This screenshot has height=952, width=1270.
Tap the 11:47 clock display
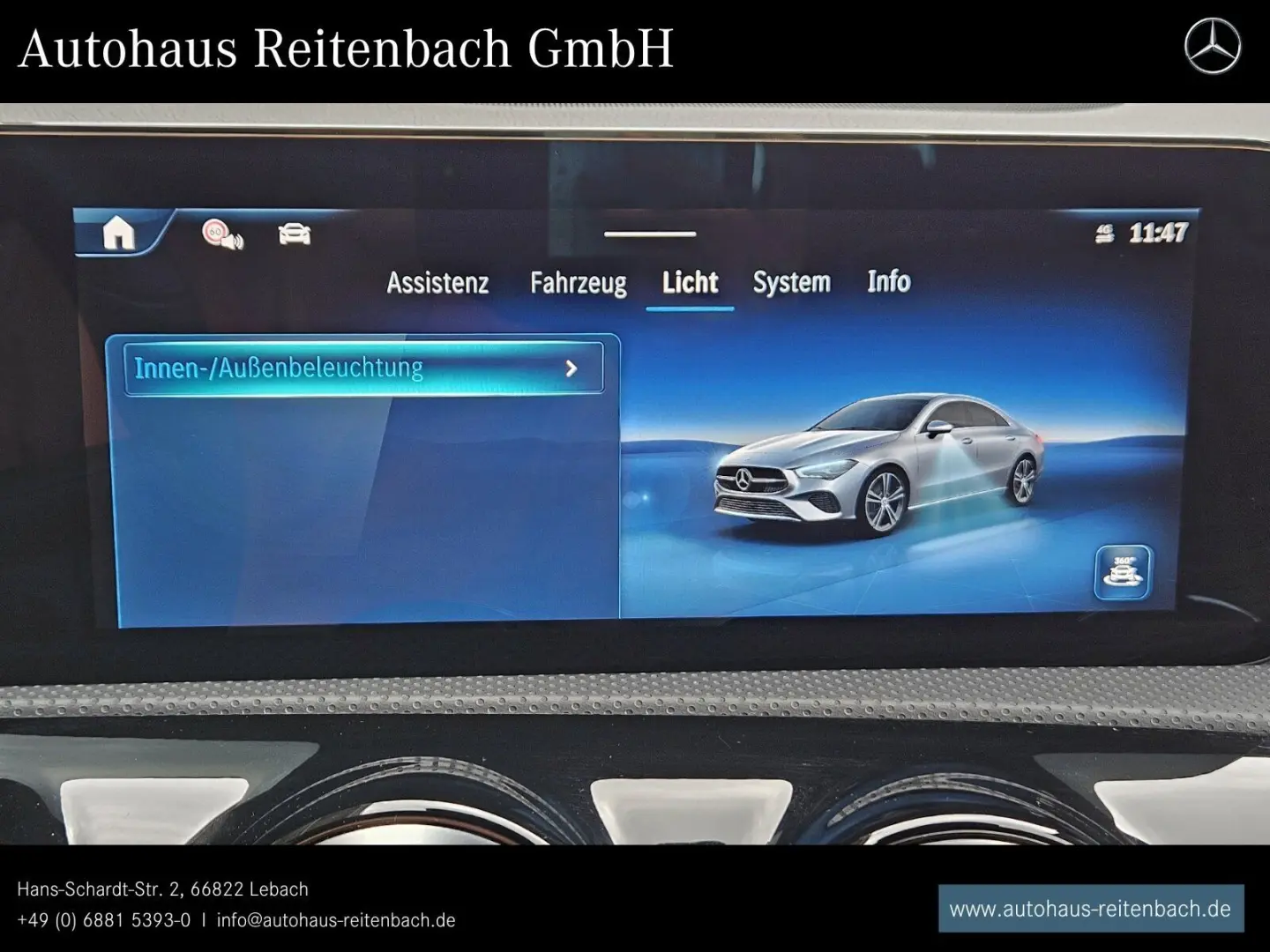point(1158,233)
